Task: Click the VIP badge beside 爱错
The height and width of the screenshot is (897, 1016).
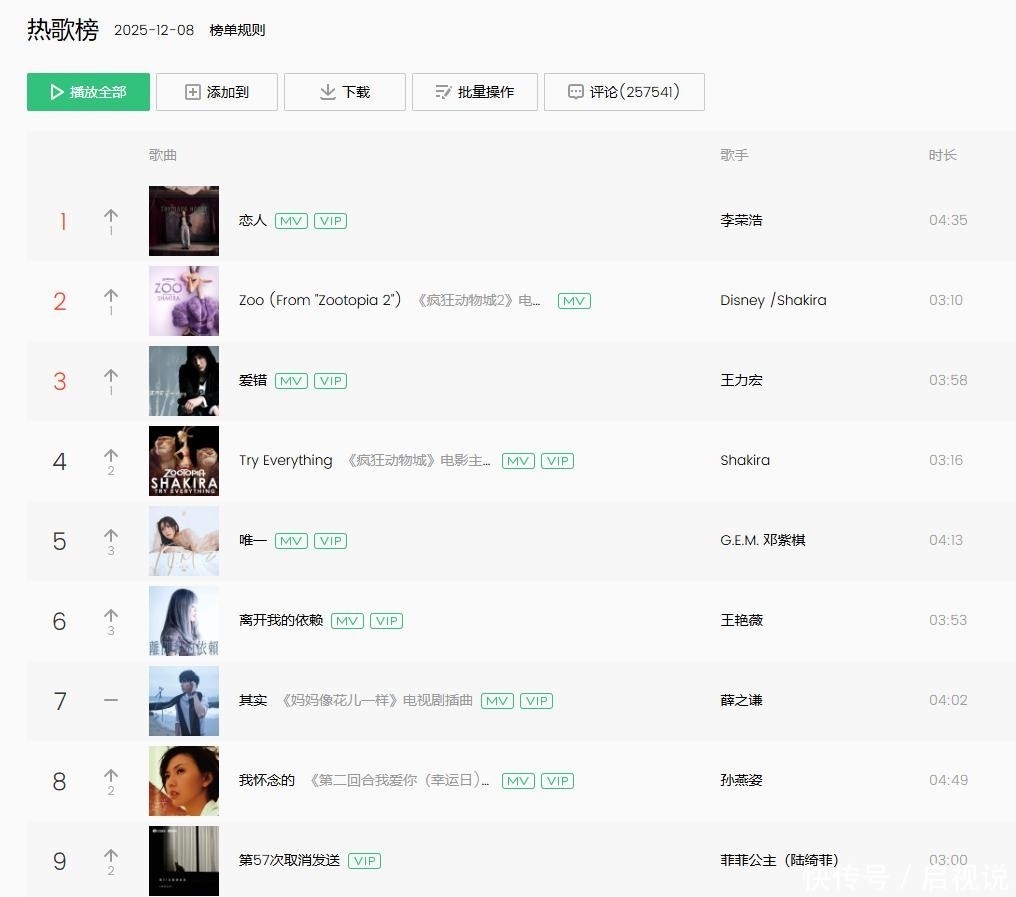Action: tap(330, 381)
